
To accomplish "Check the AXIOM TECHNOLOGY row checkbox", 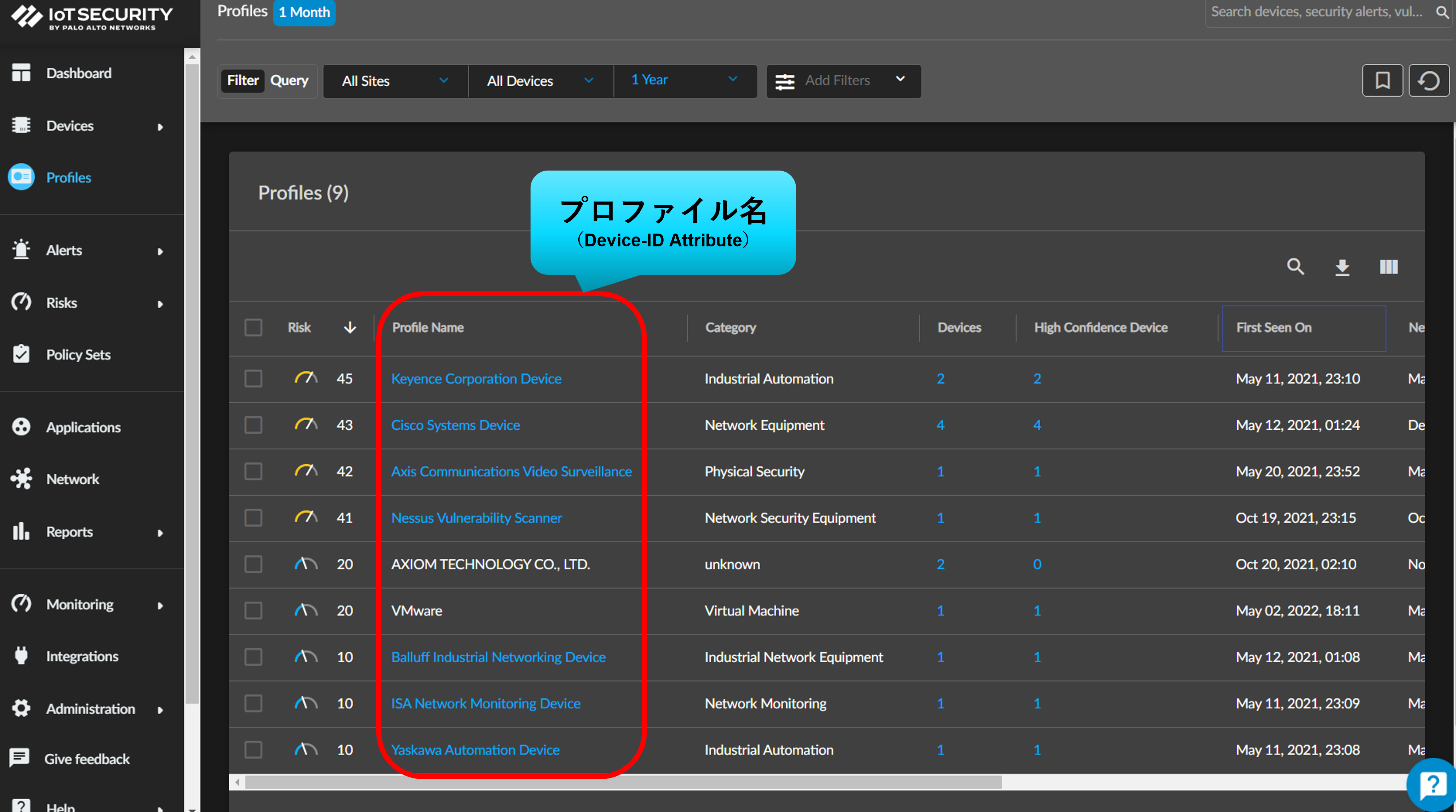I will click(253, 563).
